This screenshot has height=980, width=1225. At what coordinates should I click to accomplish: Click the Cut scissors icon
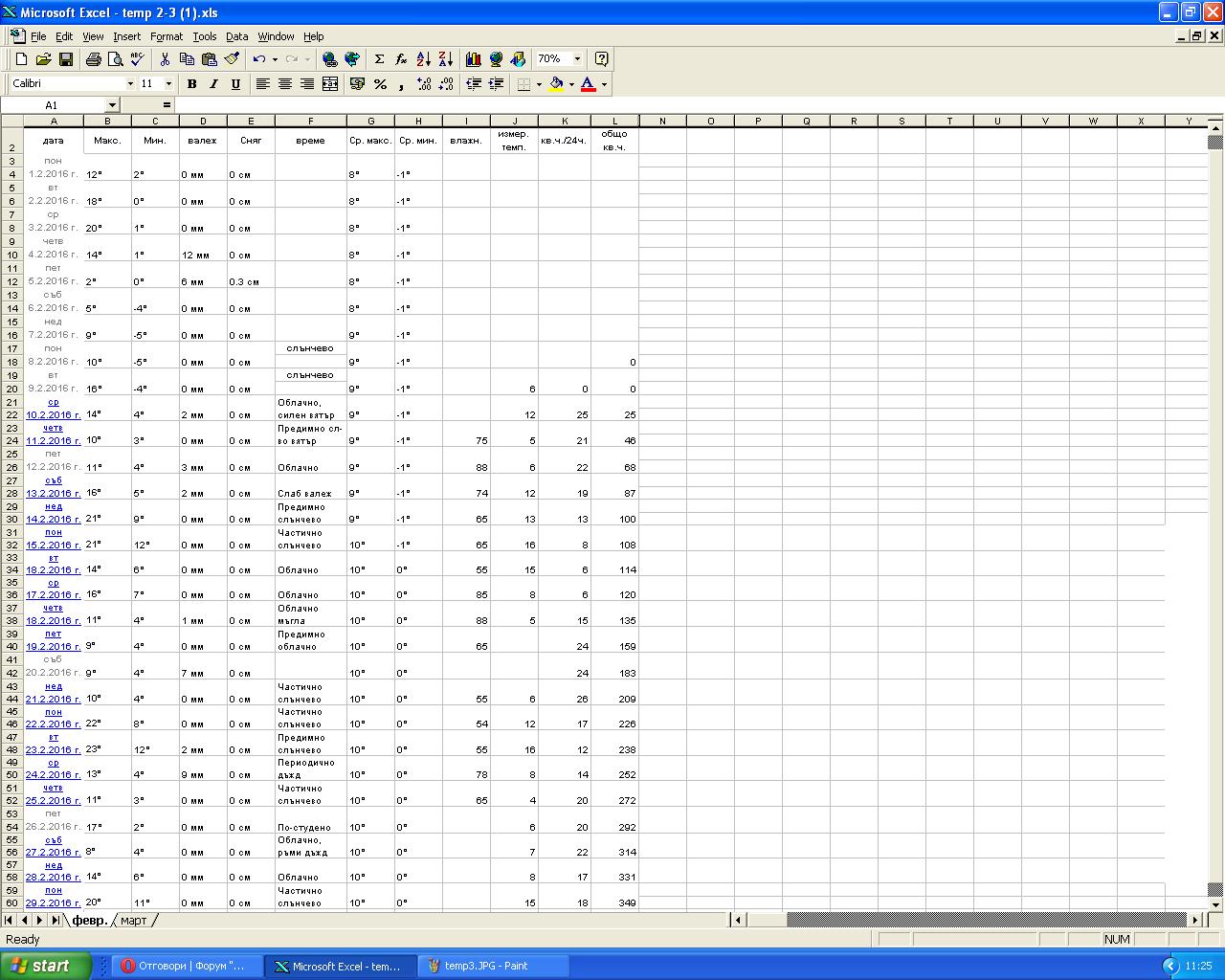(x=165, y=59)
